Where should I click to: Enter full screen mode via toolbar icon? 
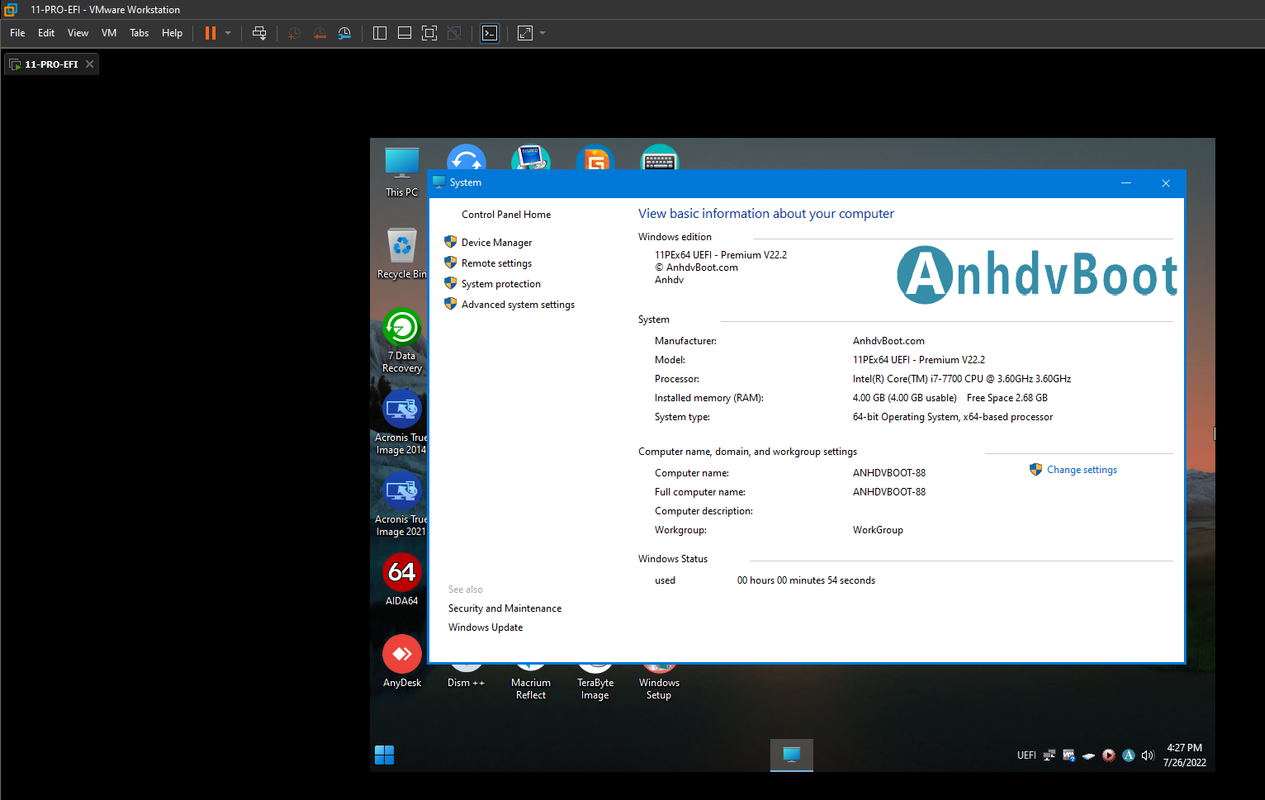tap(429, 33)
